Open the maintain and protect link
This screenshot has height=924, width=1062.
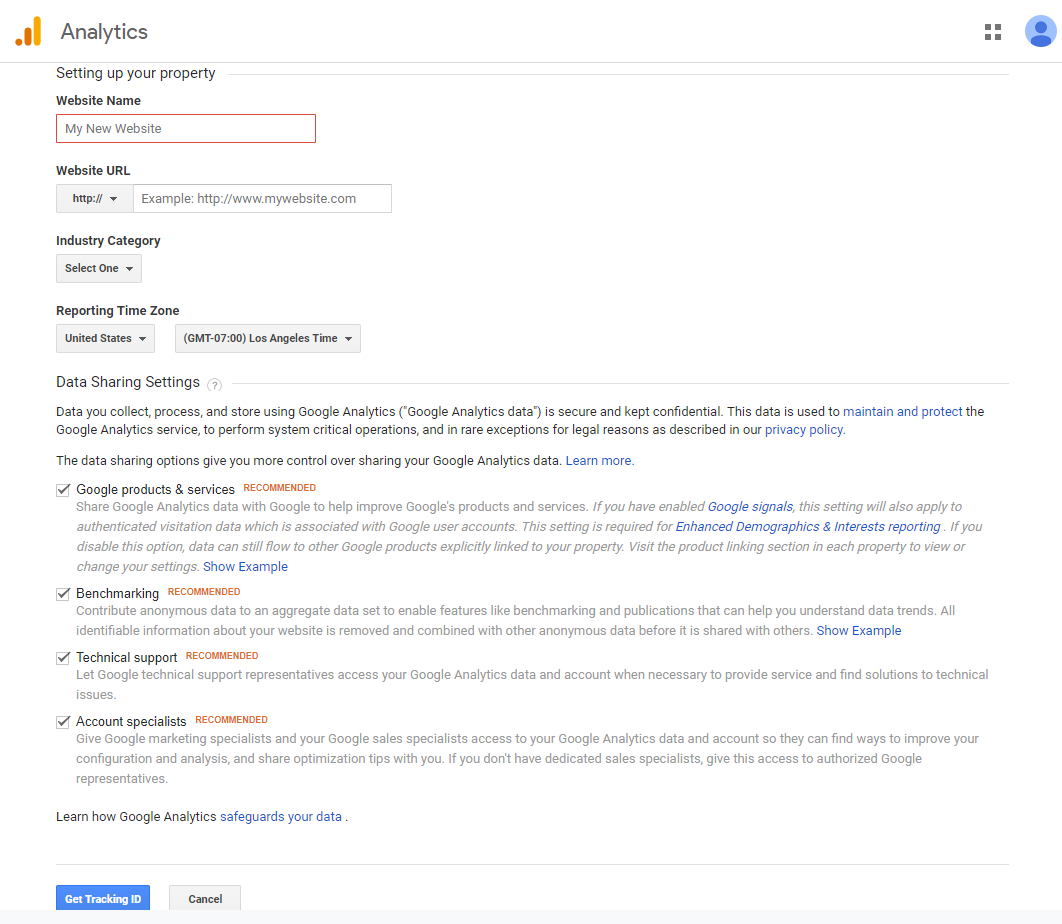902,411
